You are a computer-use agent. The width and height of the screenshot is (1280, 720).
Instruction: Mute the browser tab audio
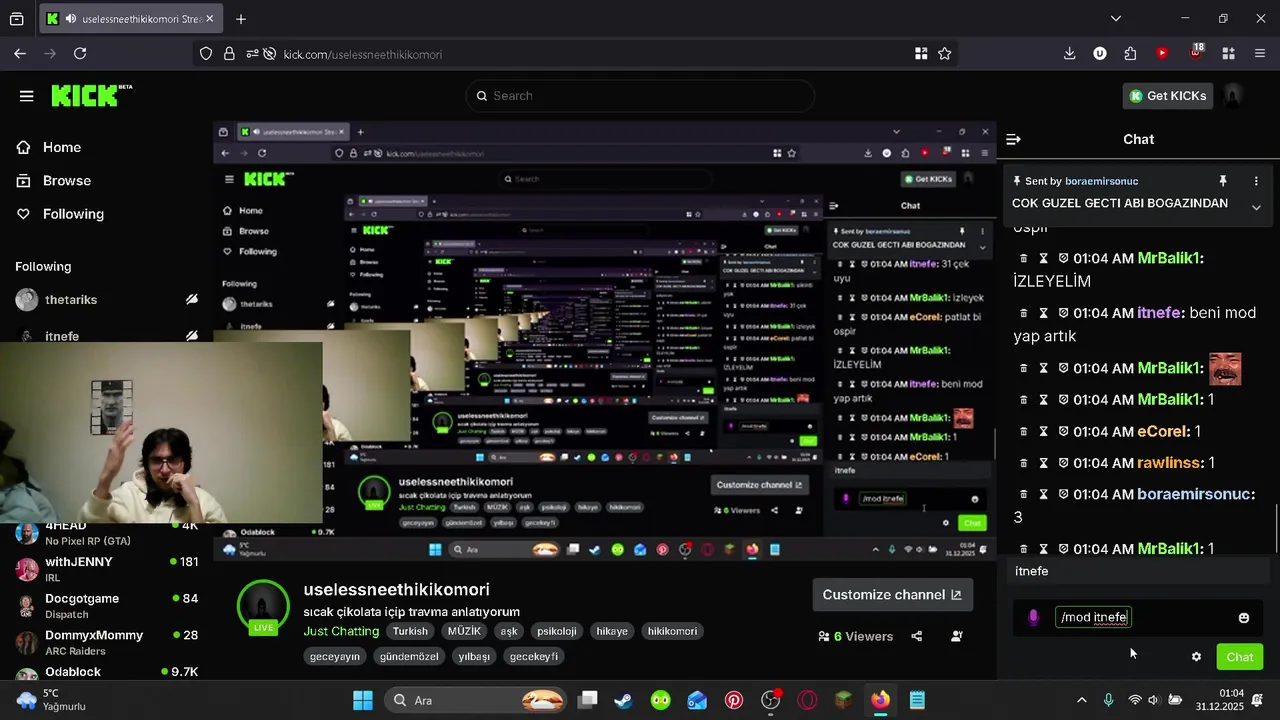pos(70,19)
